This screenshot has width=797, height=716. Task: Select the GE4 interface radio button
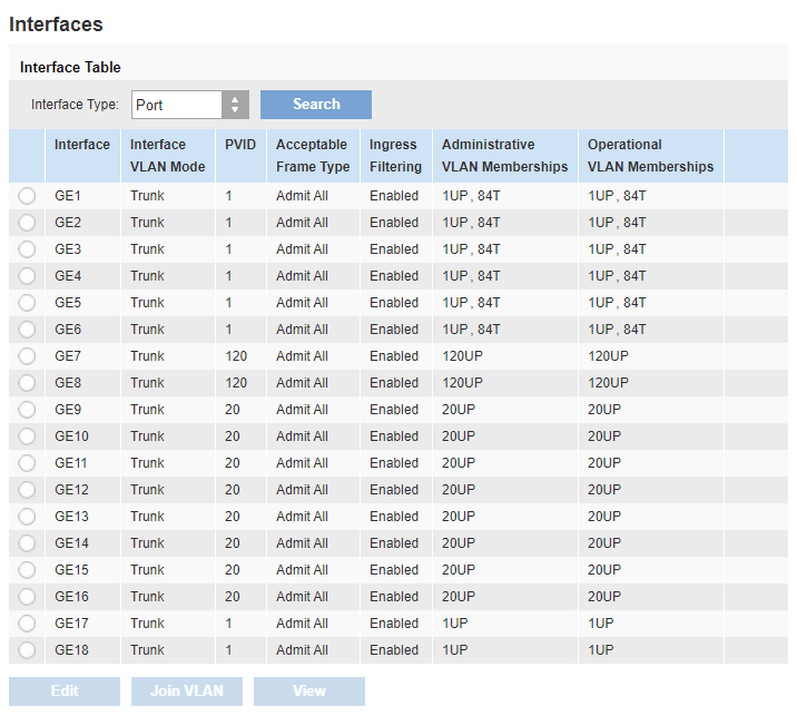point(27,276)
